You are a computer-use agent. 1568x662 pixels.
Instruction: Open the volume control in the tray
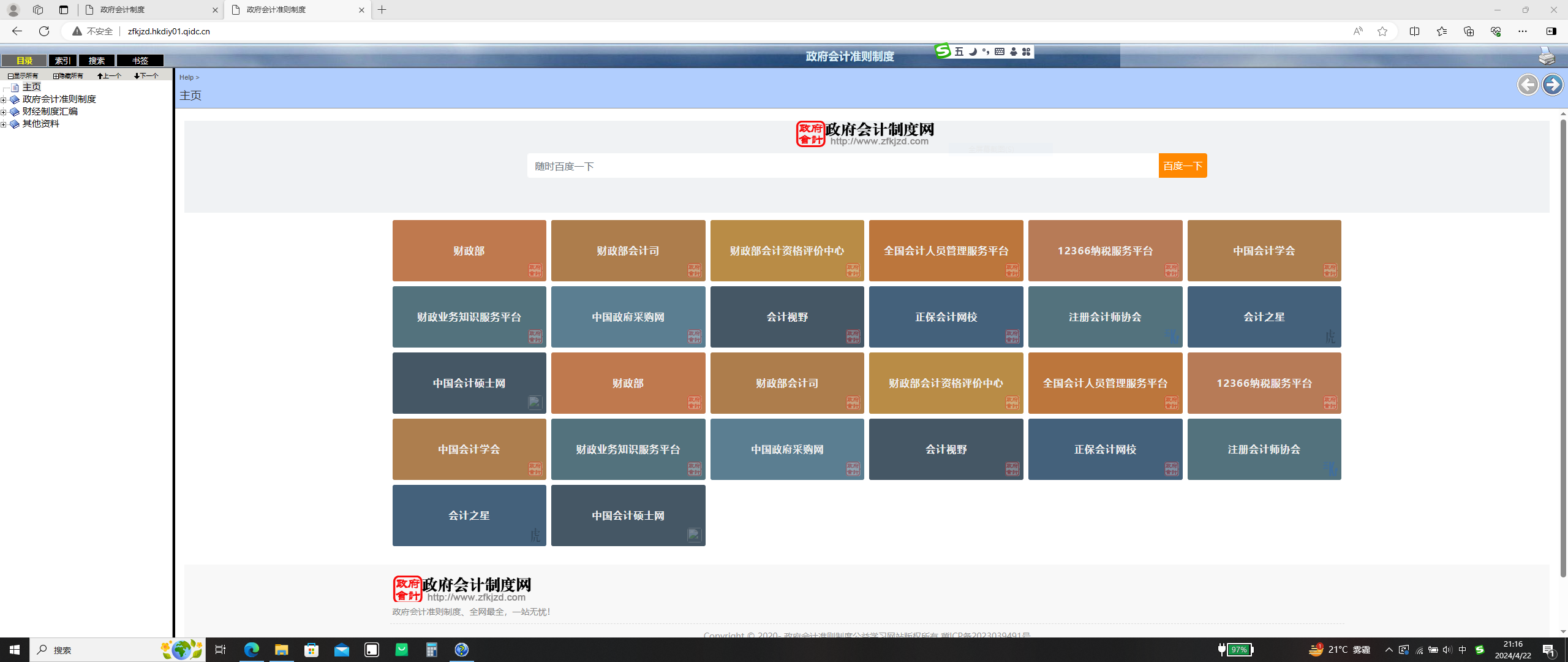[1447, 650]
